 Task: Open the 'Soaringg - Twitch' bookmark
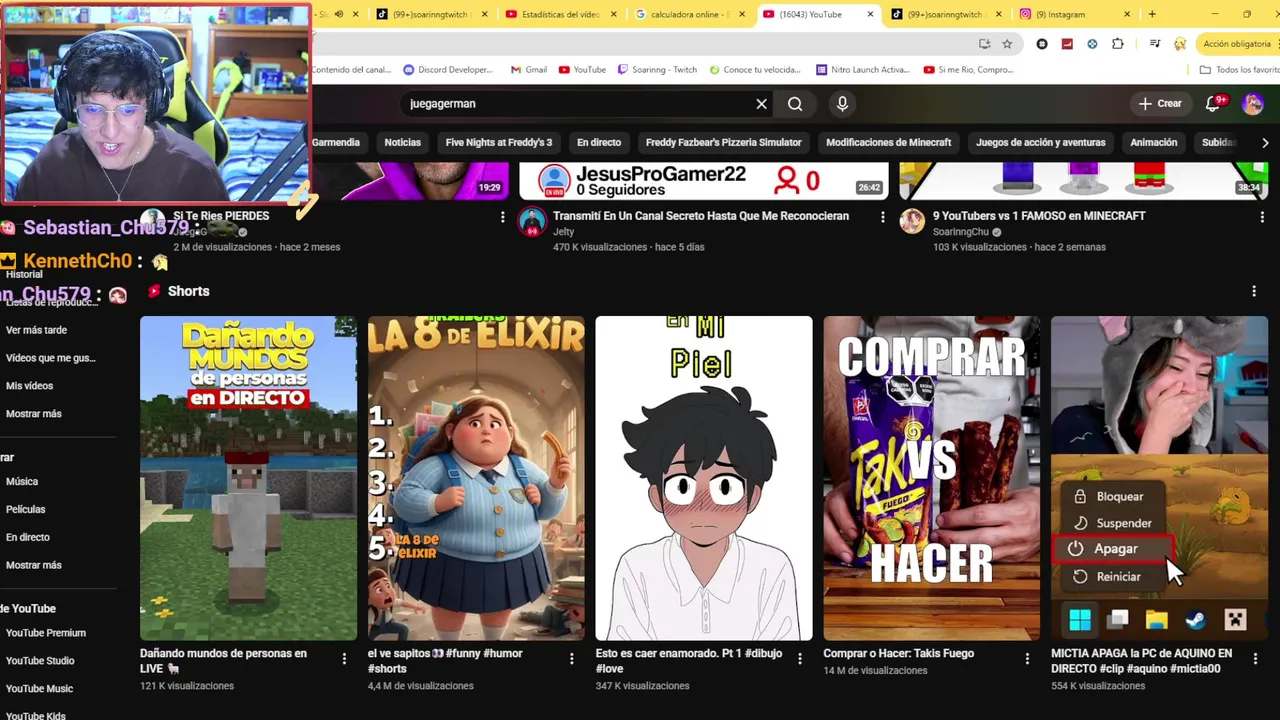657,70
